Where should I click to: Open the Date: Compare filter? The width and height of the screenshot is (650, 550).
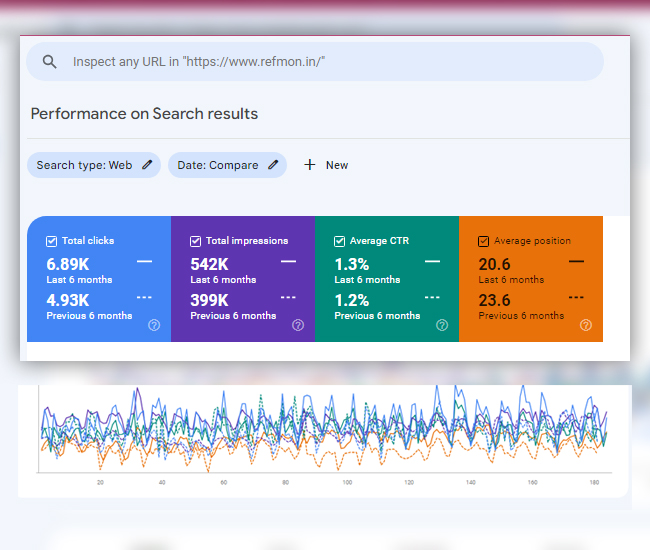point(218,165)
